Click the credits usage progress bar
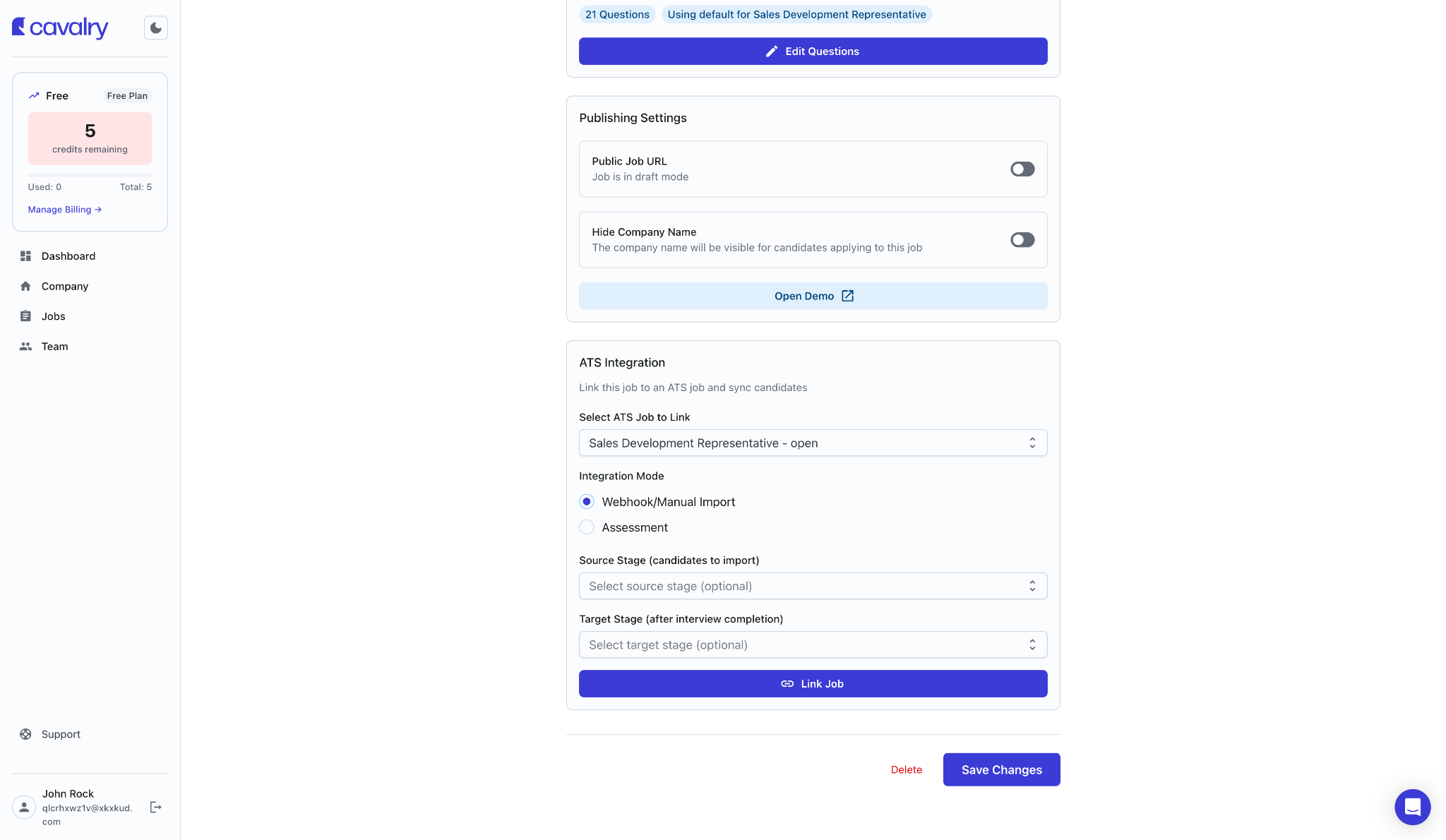This screenshot has height=840, width=1446. click(x=90, y=174)
